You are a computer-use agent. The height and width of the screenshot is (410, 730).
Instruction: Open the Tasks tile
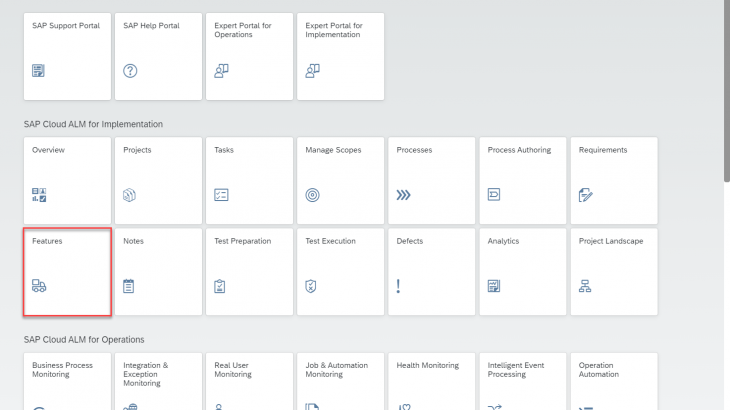tap(249, 180)
